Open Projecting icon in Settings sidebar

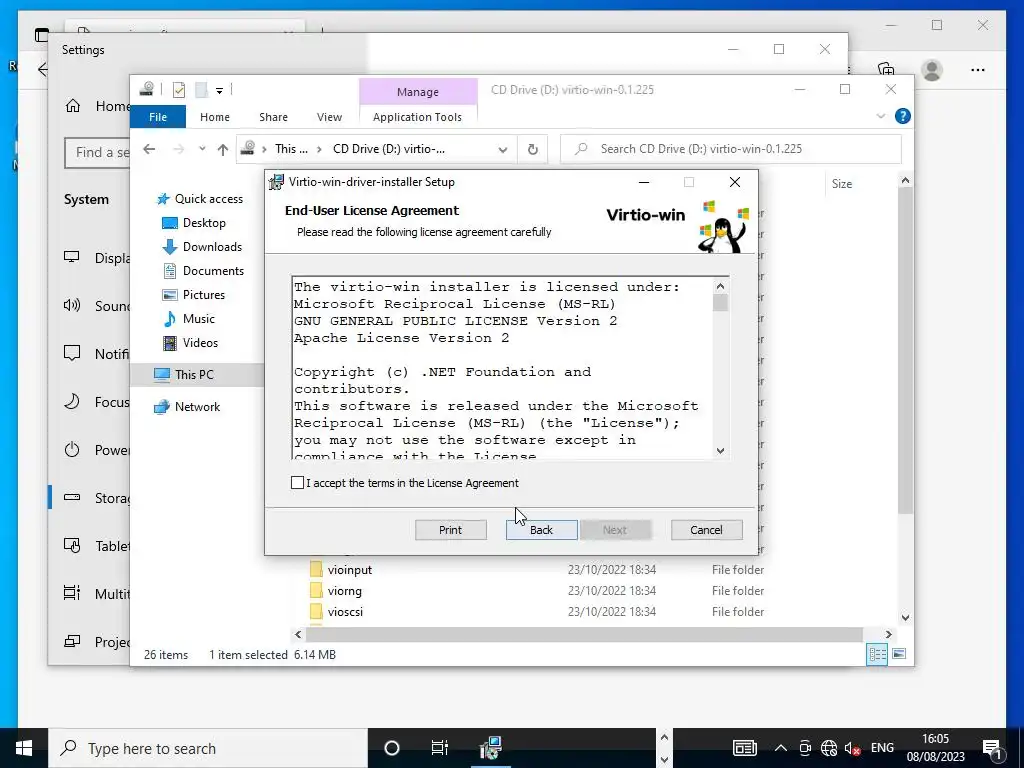click(72, 641)
